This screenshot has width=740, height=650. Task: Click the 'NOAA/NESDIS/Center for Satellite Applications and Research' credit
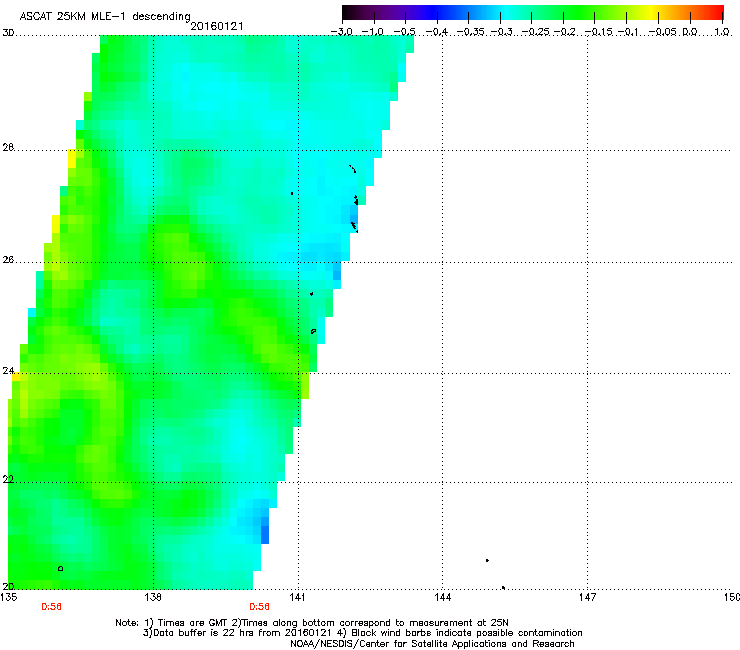[432, 644]
